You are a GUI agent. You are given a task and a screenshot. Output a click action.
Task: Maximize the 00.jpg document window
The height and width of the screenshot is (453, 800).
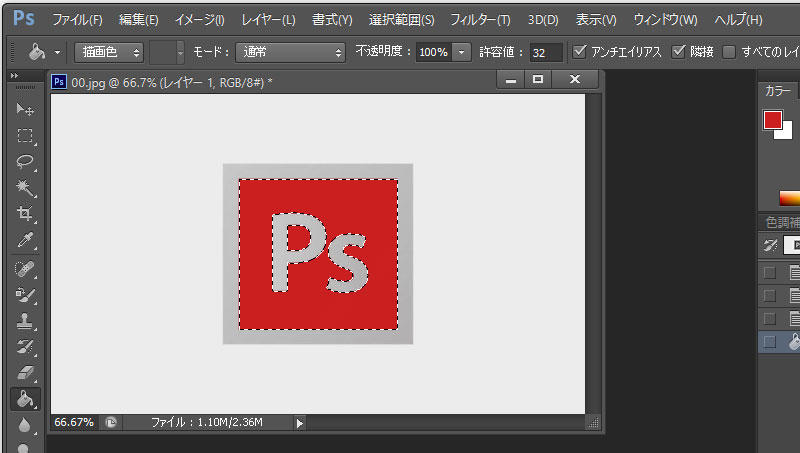(x=538, y=80)
